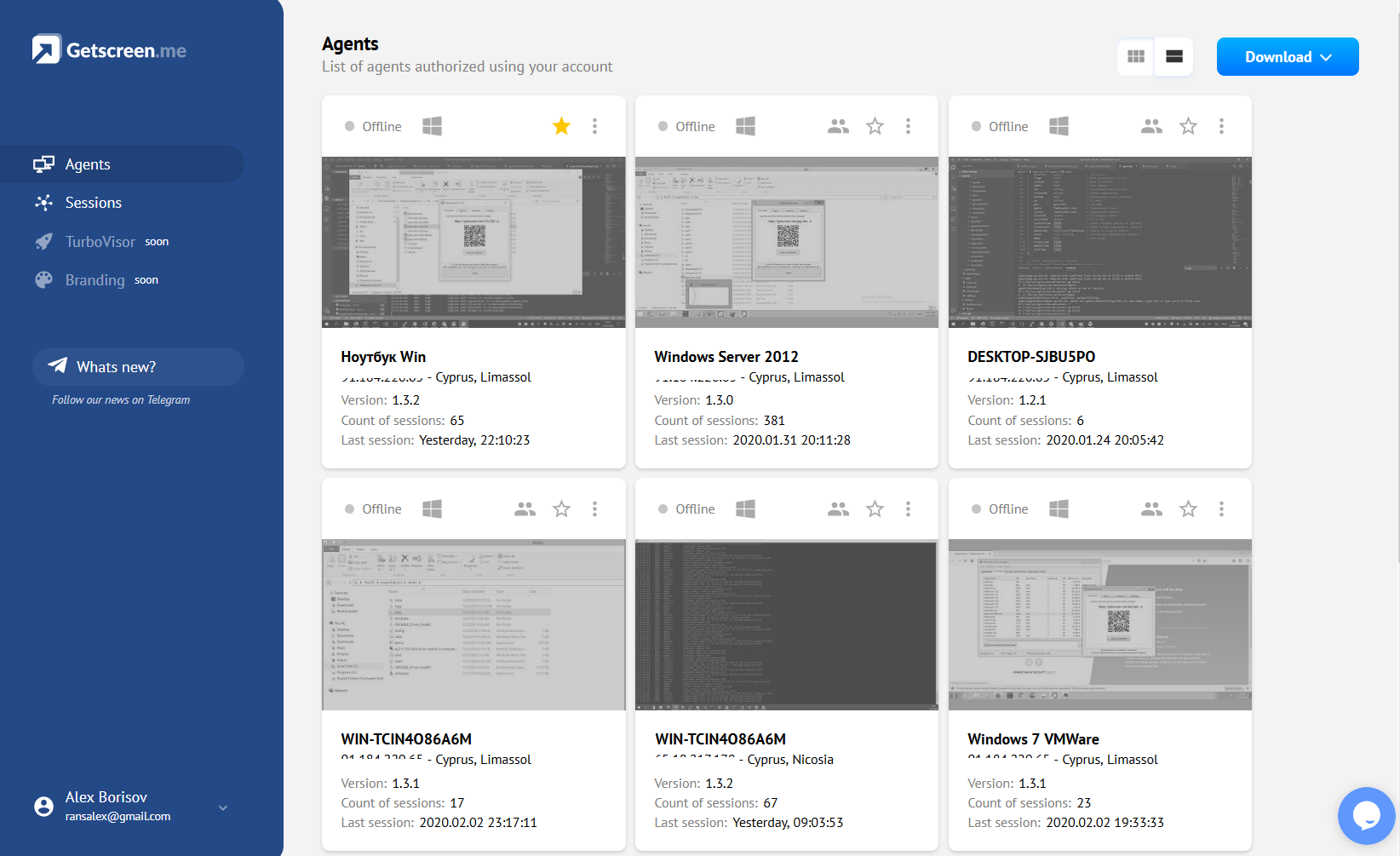Viewport: 1400px width, 856px height.
Task: Click offline status dot on DESKTOP-SJBU5PO
Action: tap(976, 126)
